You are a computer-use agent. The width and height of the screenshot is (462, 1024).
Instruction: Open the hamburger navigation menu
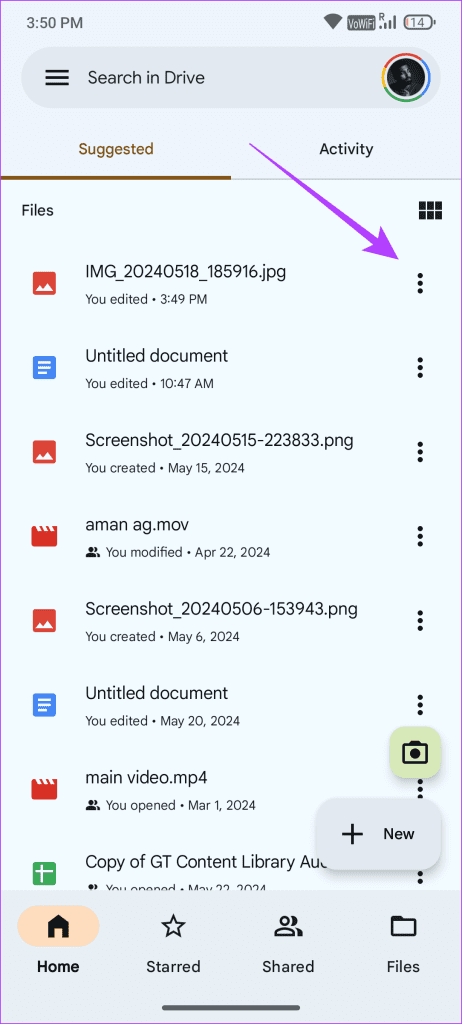pos(57,78)
